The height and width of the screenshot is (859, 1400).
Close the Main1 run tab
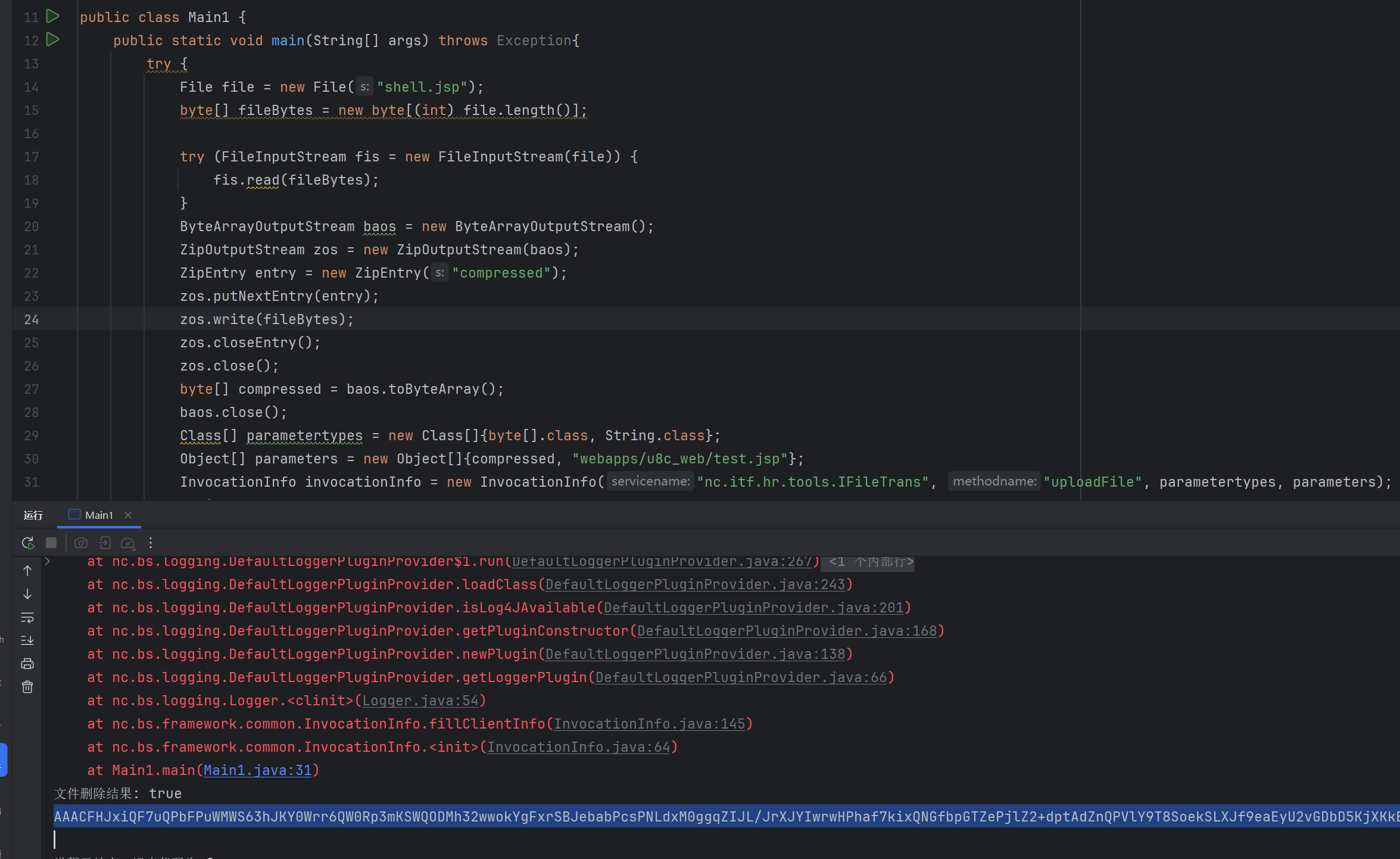click(x=128, y=515)
